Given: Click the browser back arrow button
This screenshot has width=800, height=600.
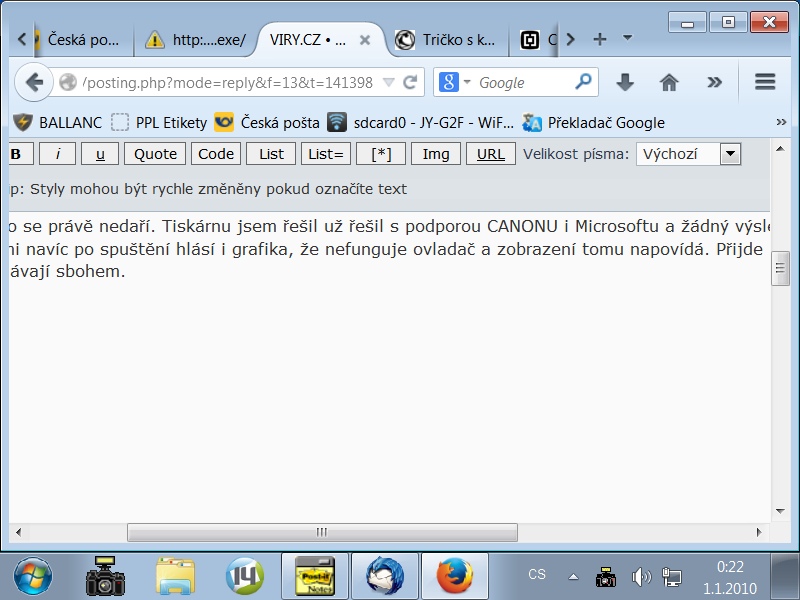Looking at the screenshot, I should tap(34, 82).
